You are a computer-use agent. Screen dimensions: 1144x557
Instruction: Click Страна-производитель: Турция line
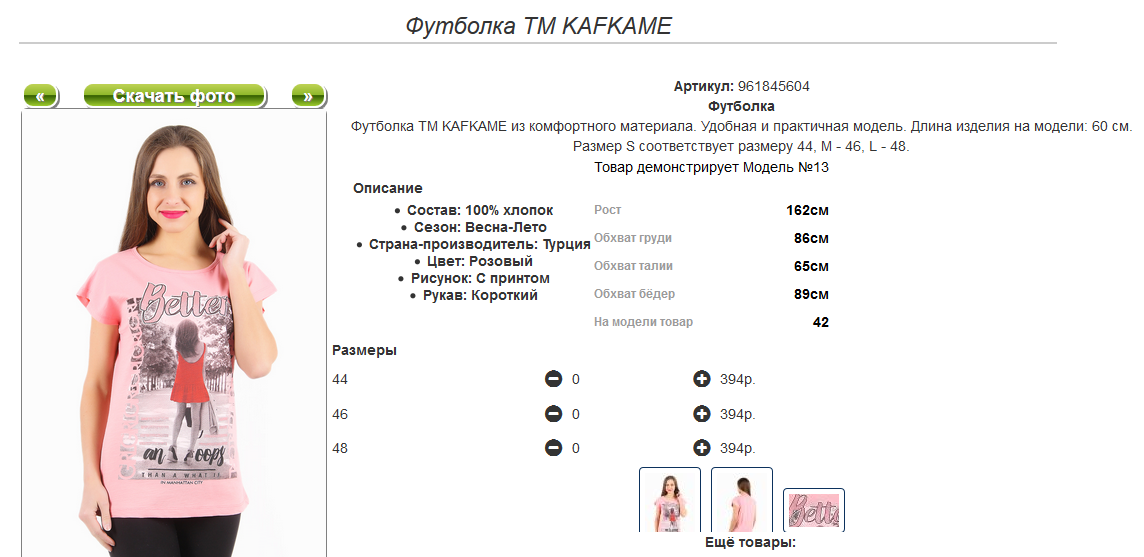(479, 245)
